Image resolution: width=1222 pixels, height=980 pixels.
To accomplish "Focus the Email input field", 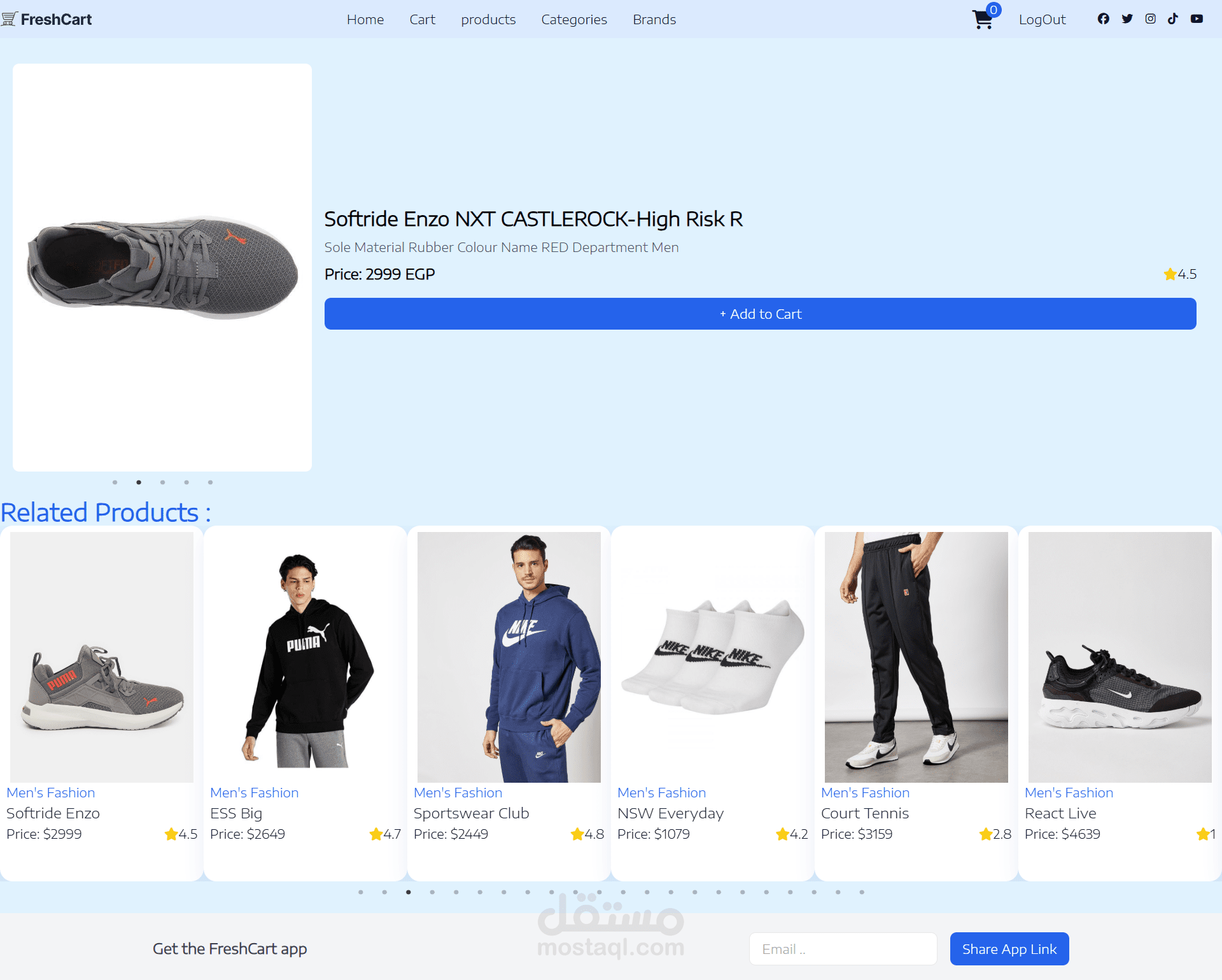I will tap(843, 949).
